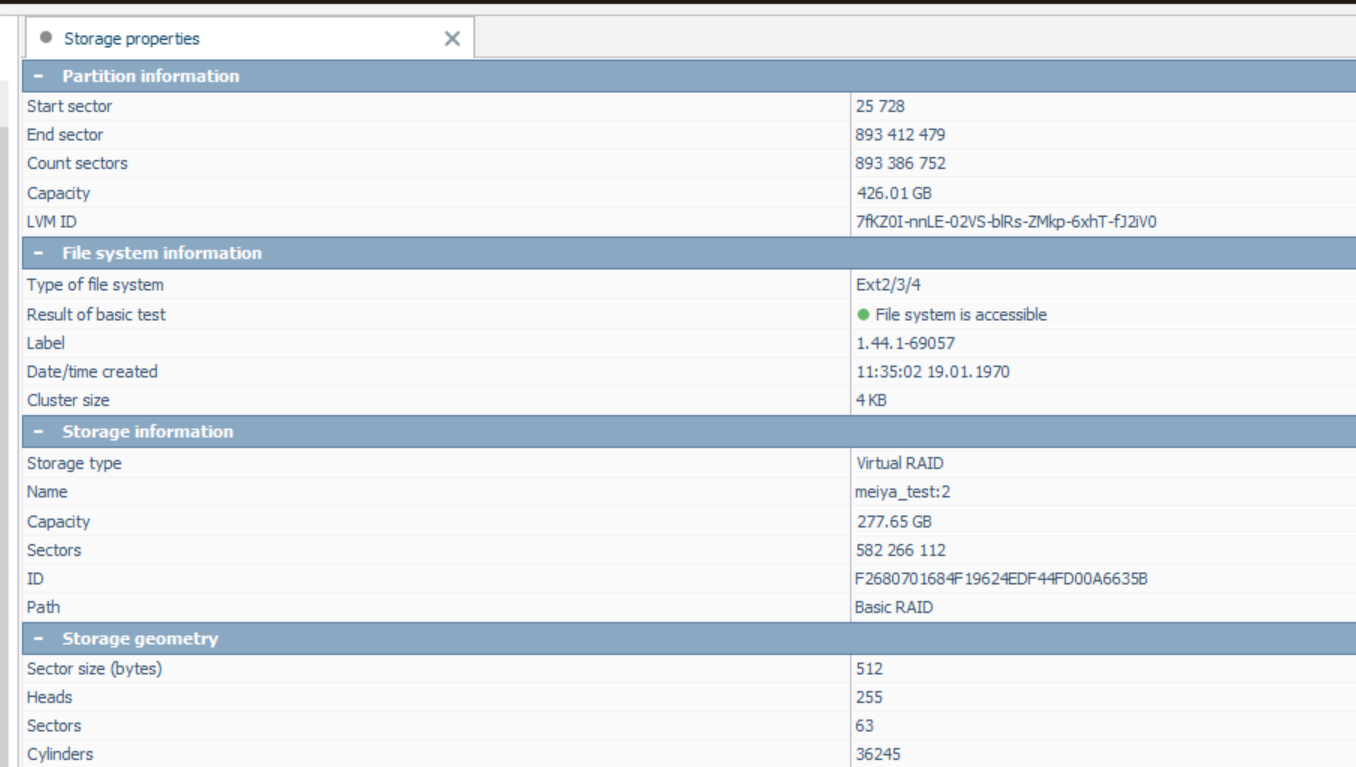Select the storage ID value F2680701684F...
Image resolution: width=1356 pixels, height=767 pixels.
click(1001, 578)
